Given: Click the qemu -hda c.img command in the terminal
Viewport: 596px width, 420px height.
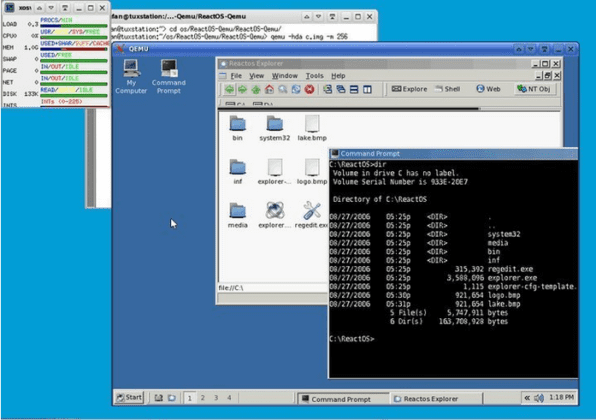Looking at the screenshot, I should pos(309,36).
